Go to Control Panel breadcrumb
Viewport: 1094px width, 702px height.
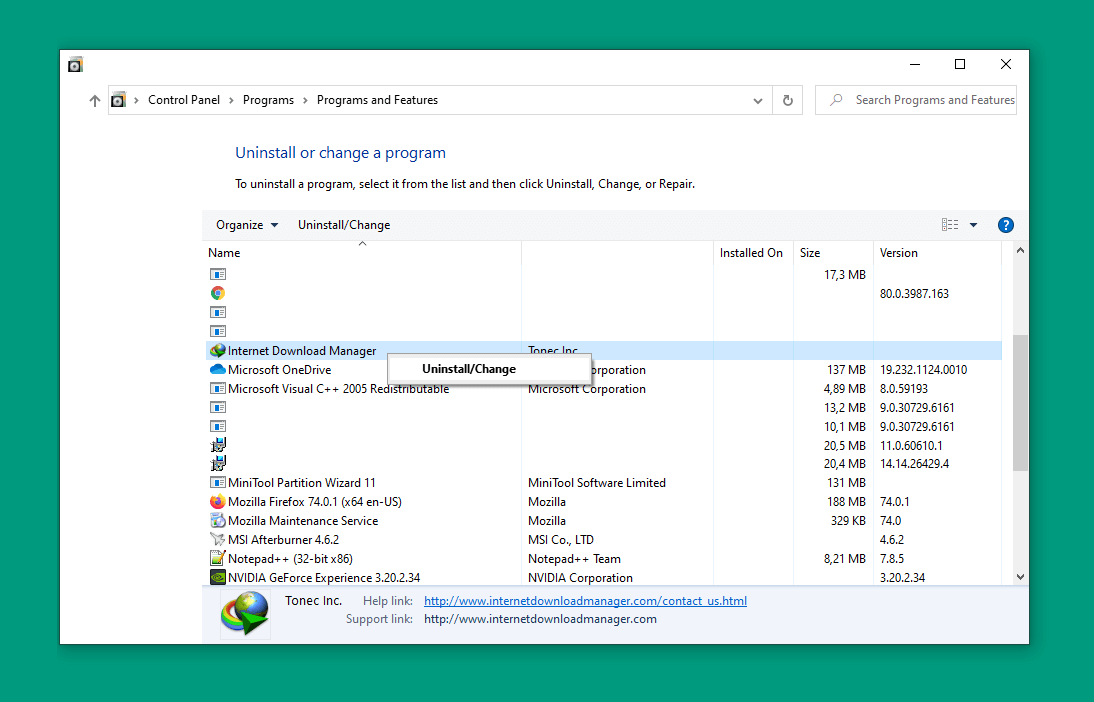pos(183,100)
